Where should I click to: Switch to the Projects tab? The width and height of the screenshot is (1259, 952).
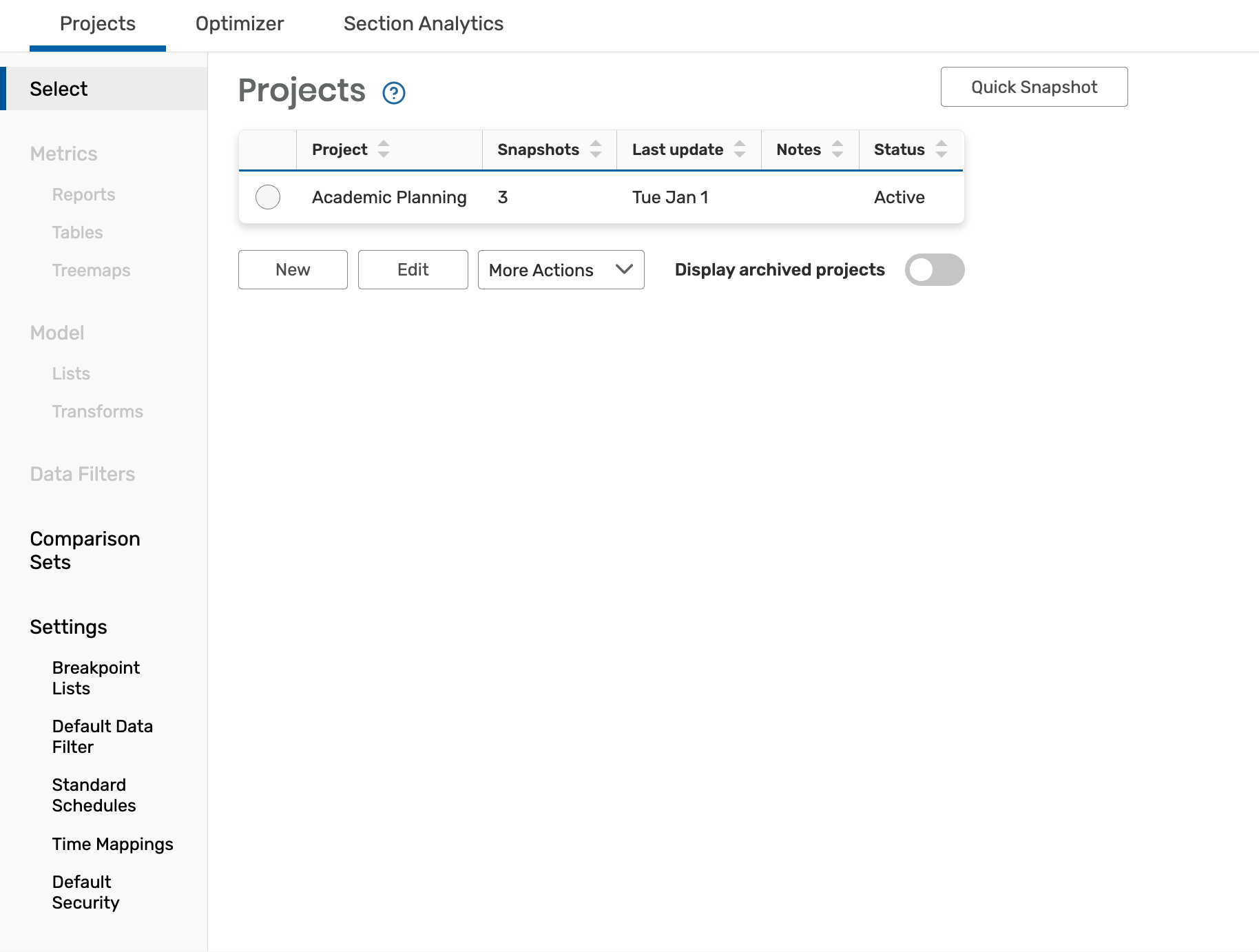98,23
